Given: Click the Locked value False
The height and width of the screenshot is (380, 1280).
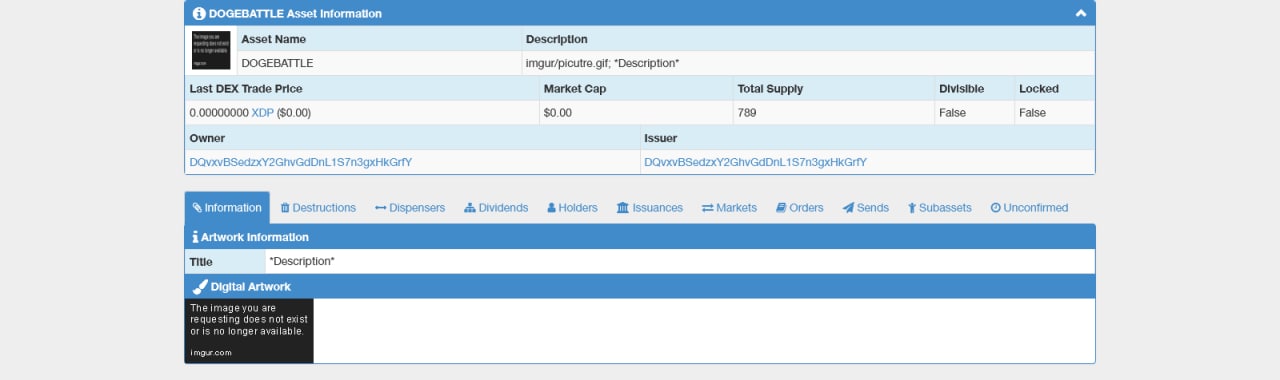Looking at the screenshot, I should pyautogui.click(x=1033, y=113).
